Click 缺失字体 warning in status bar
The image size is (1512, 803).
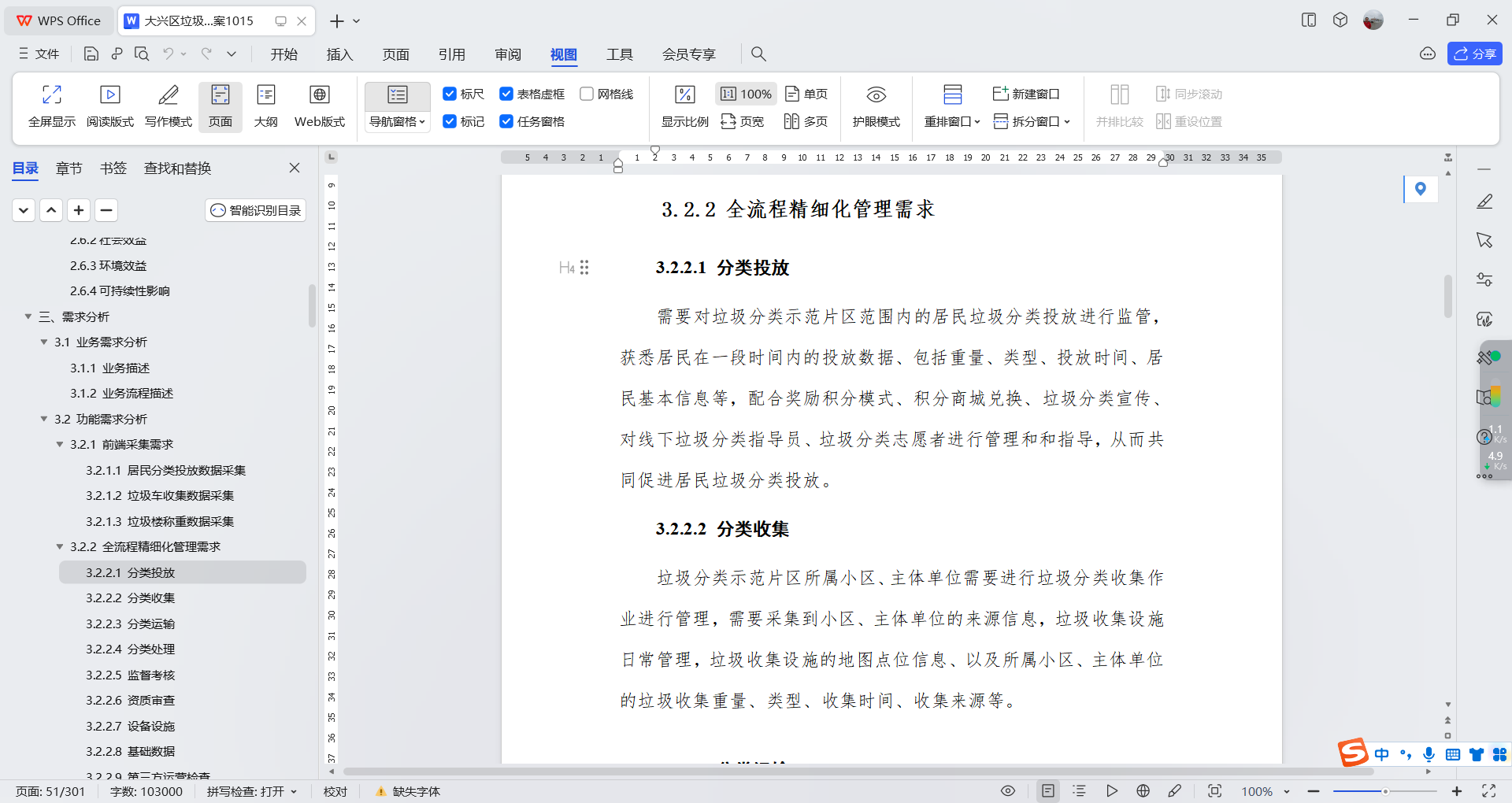(408, 791)
